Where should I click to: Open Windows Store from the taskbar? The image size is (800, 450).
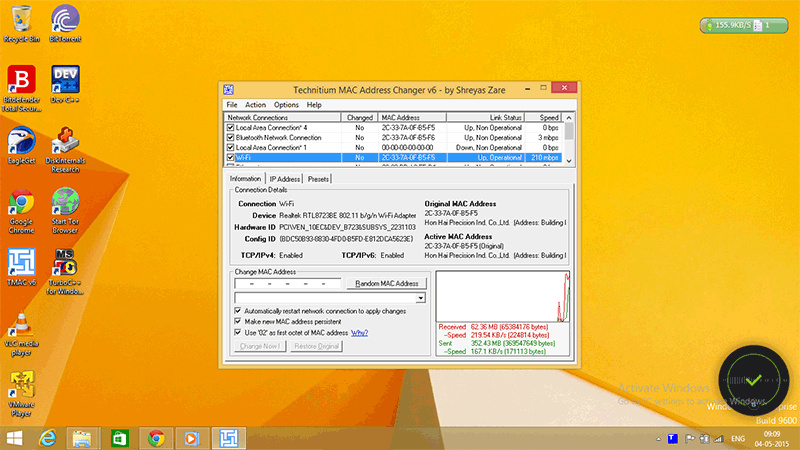click(x=119, y=438)
